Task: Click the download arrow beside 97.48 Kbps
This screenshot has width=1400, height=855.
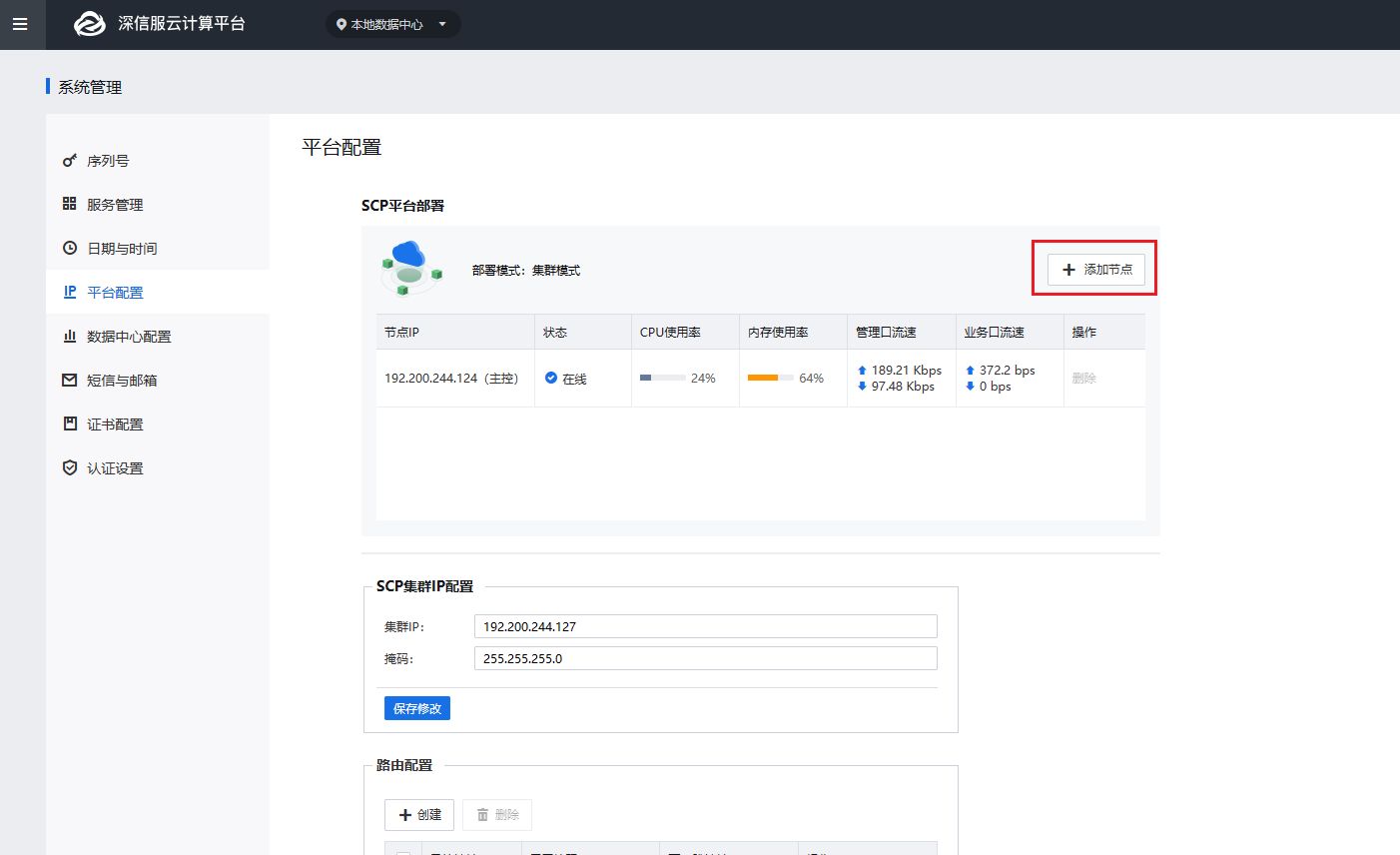Action: [862, 387]
